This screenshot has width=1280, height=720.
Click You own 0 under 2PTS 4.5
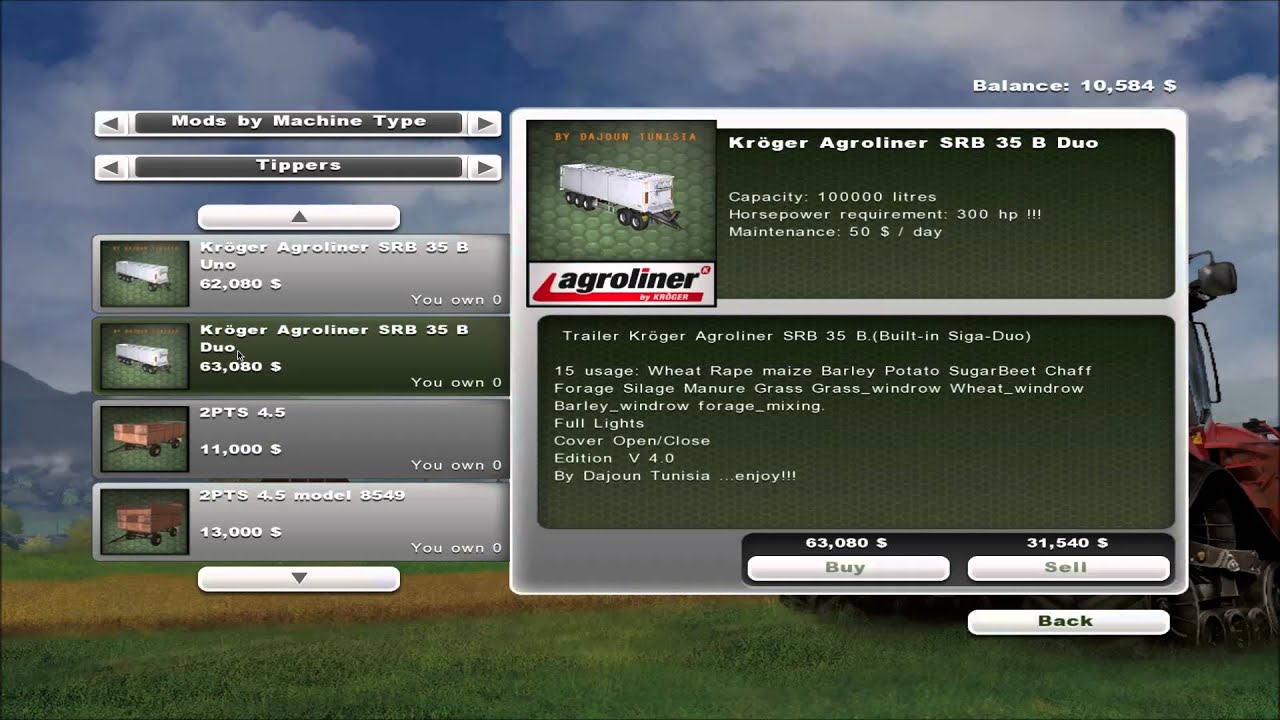(x=456, y=465)
